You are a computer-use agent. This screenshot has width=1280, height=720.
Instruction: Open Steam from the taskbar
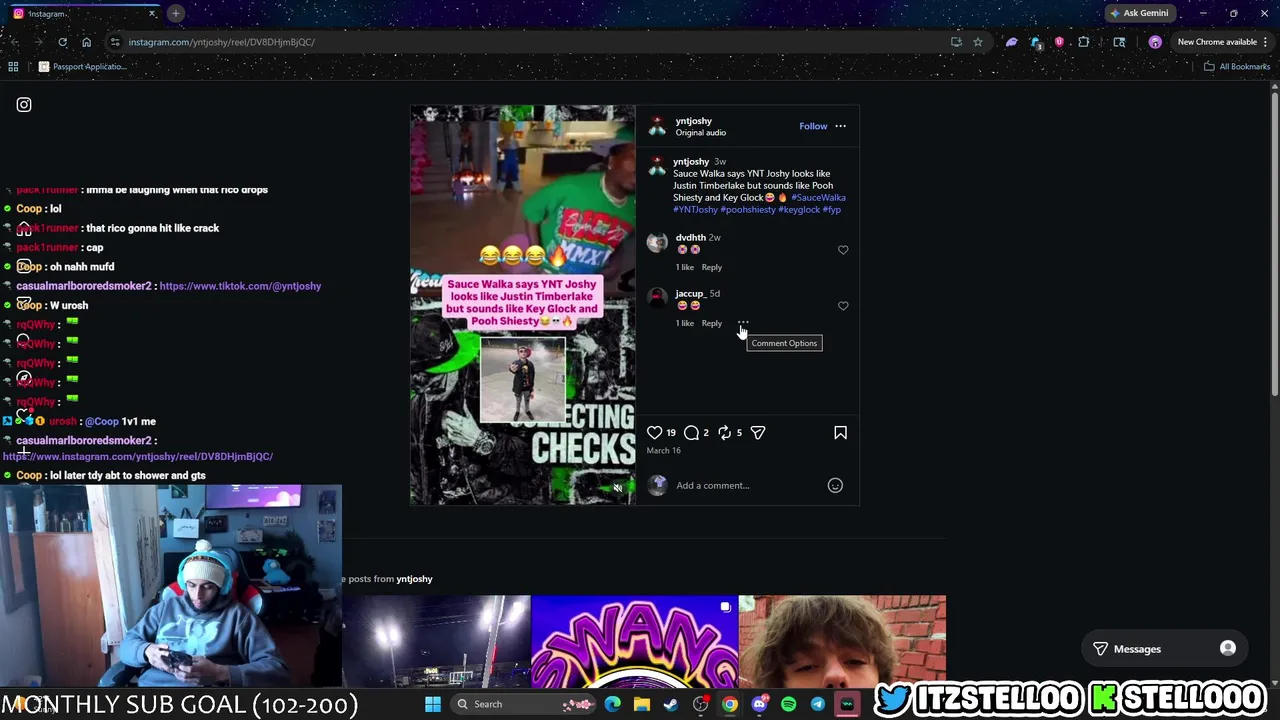[x=671, y=704]
